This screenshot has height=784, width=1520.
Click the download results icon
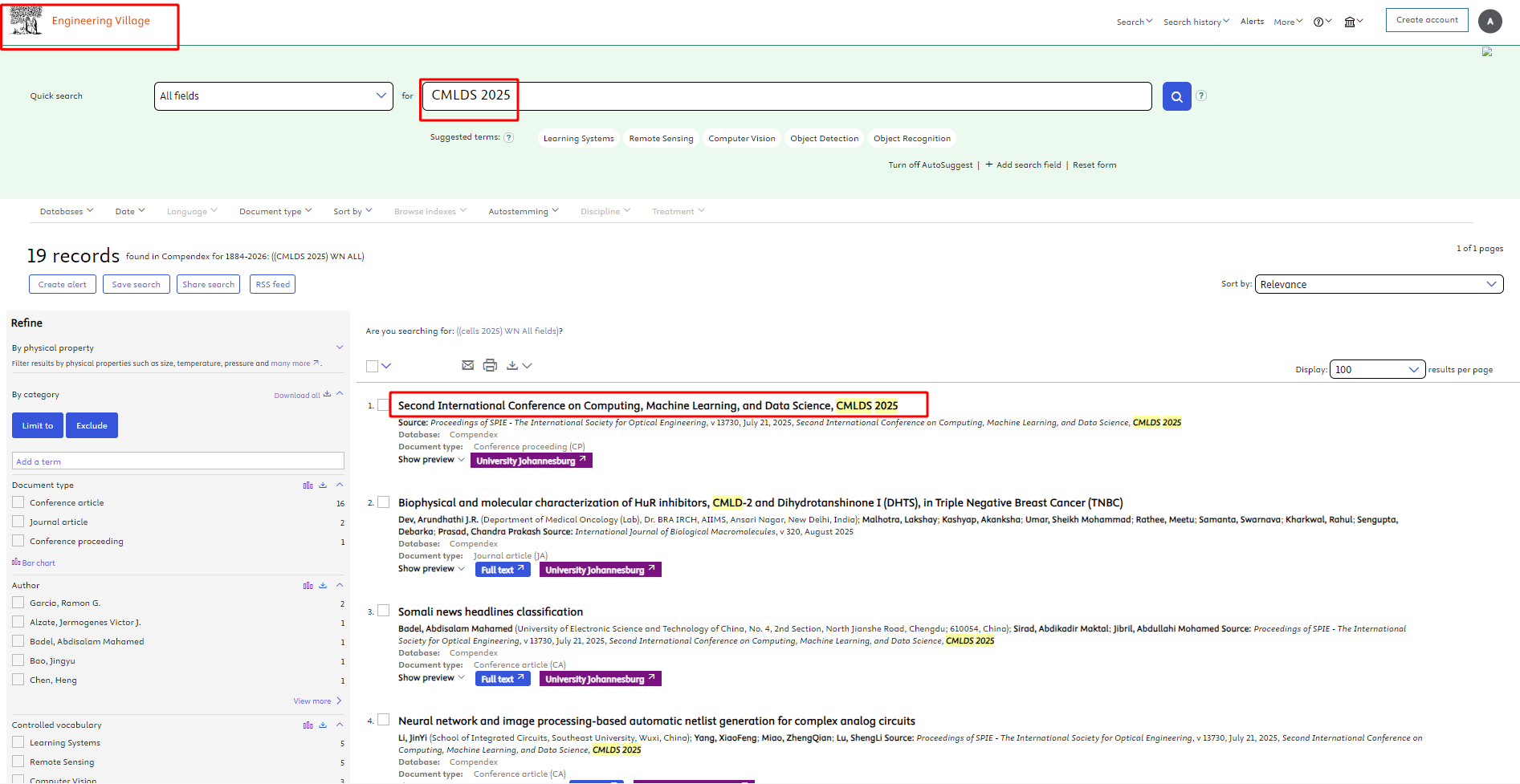(x=512, y=365)
